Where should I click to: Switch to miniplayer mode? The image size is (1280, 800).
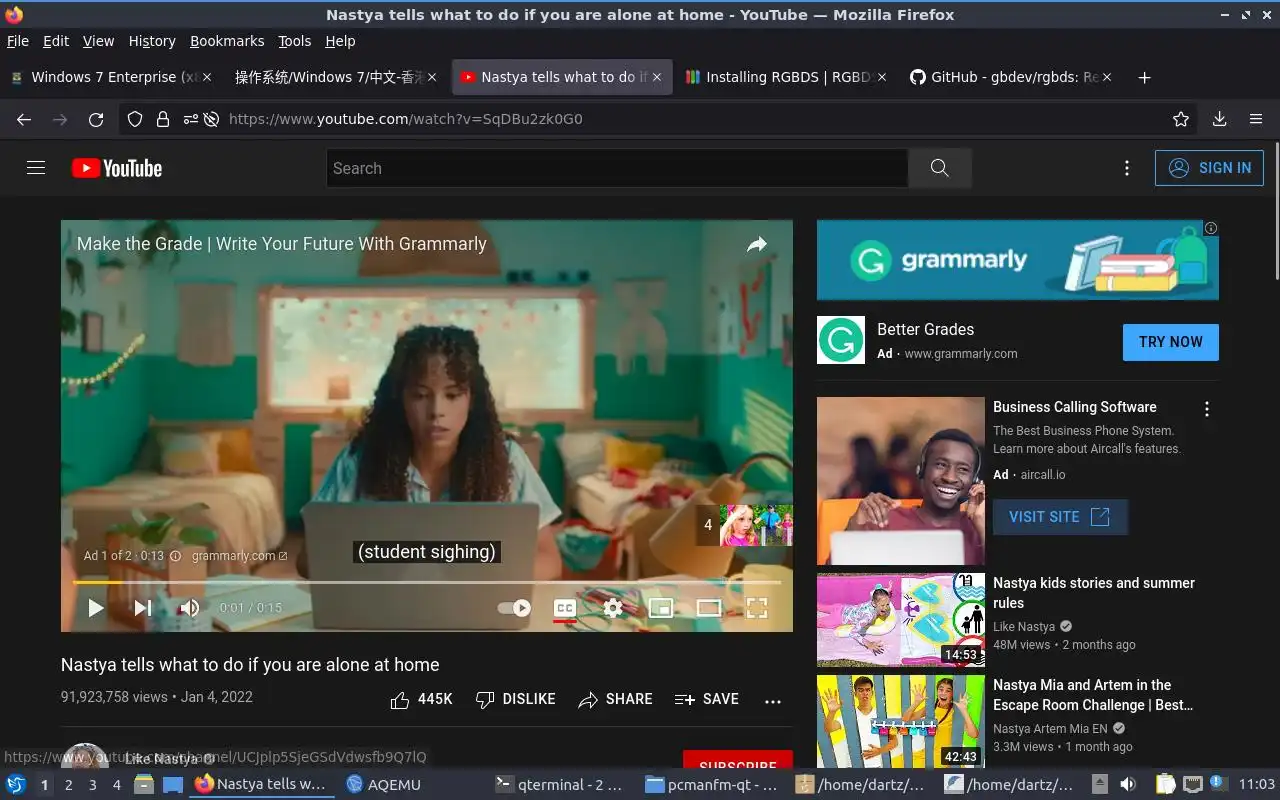click(661, 607)
